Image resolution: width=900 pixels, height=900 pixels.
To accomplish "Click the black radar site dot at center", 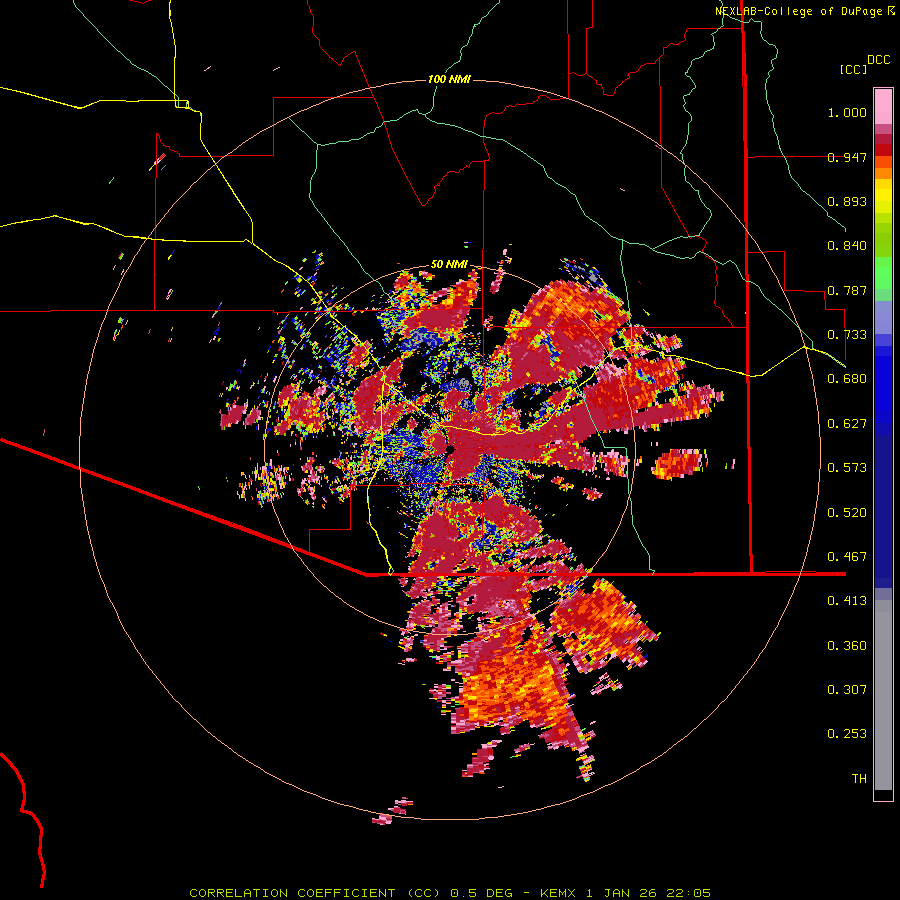I will (451, 449).
